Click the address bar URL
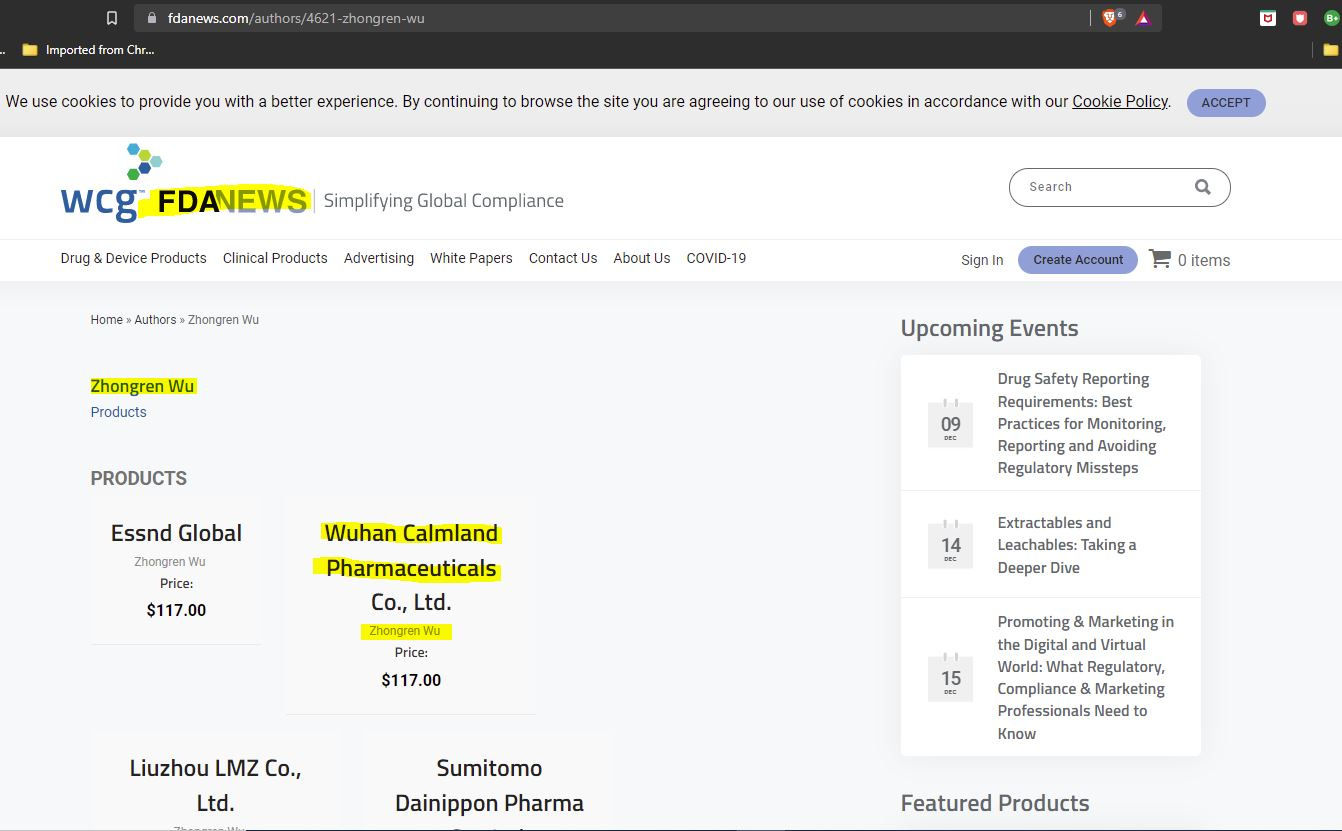Screen dimensions: 1342x831 point(296,18)
